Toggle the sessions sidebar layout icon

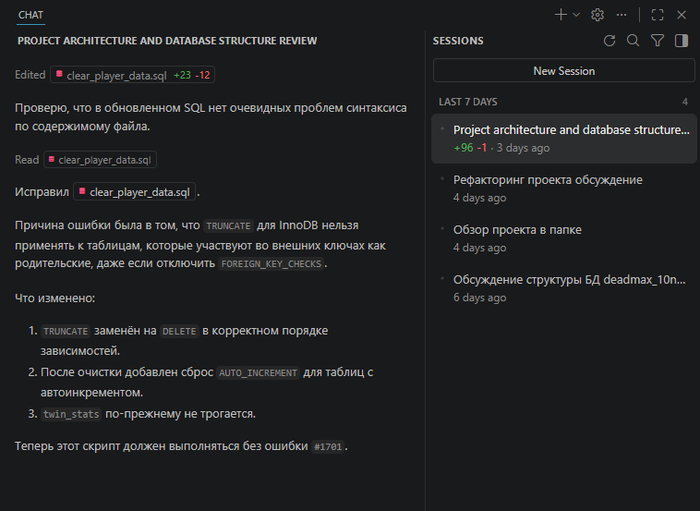[681, 41]
